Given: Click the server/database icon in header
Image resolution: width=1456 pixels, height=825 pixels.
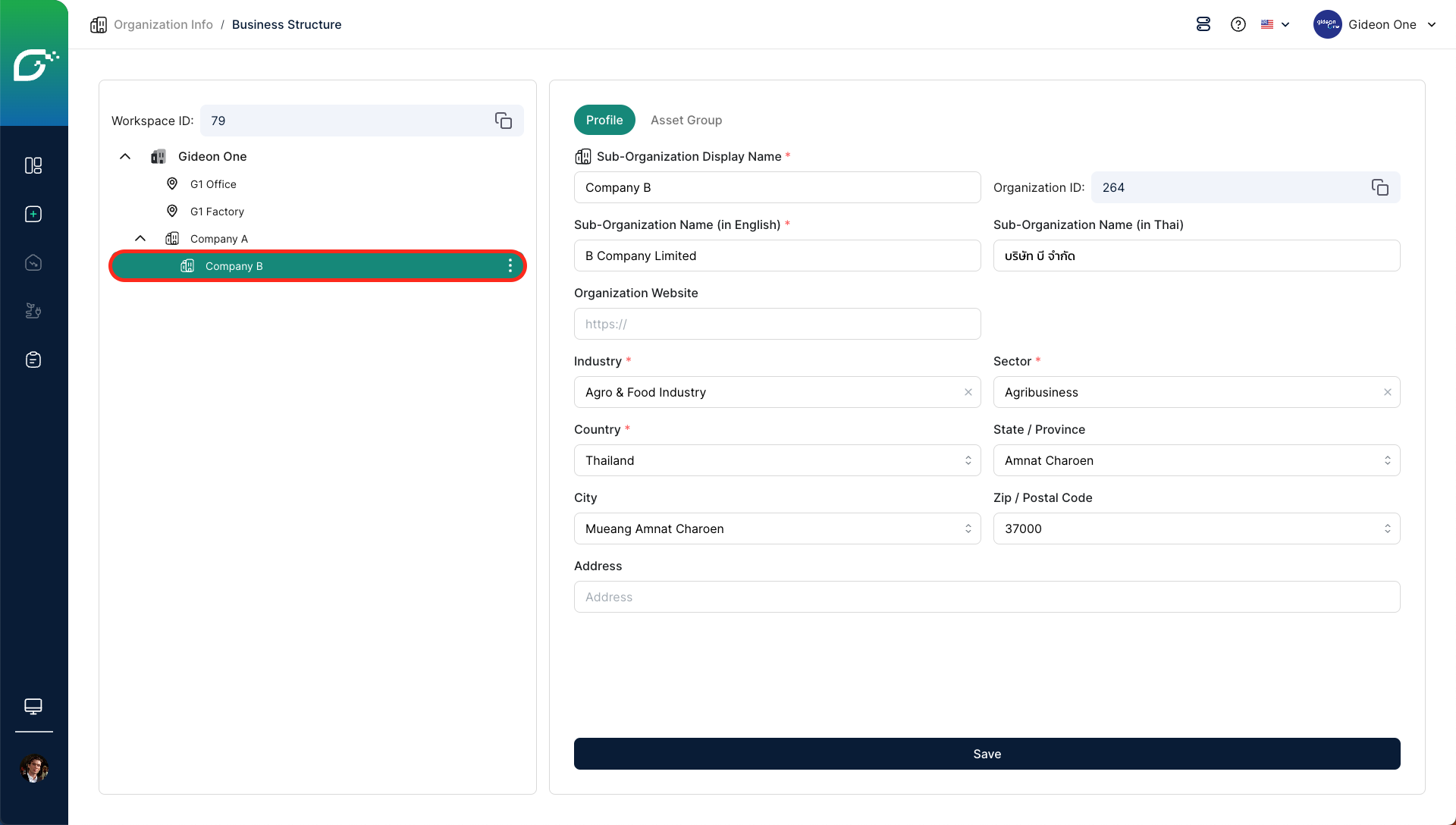Looking at the screenshot, I should (x=1203, y=24).
